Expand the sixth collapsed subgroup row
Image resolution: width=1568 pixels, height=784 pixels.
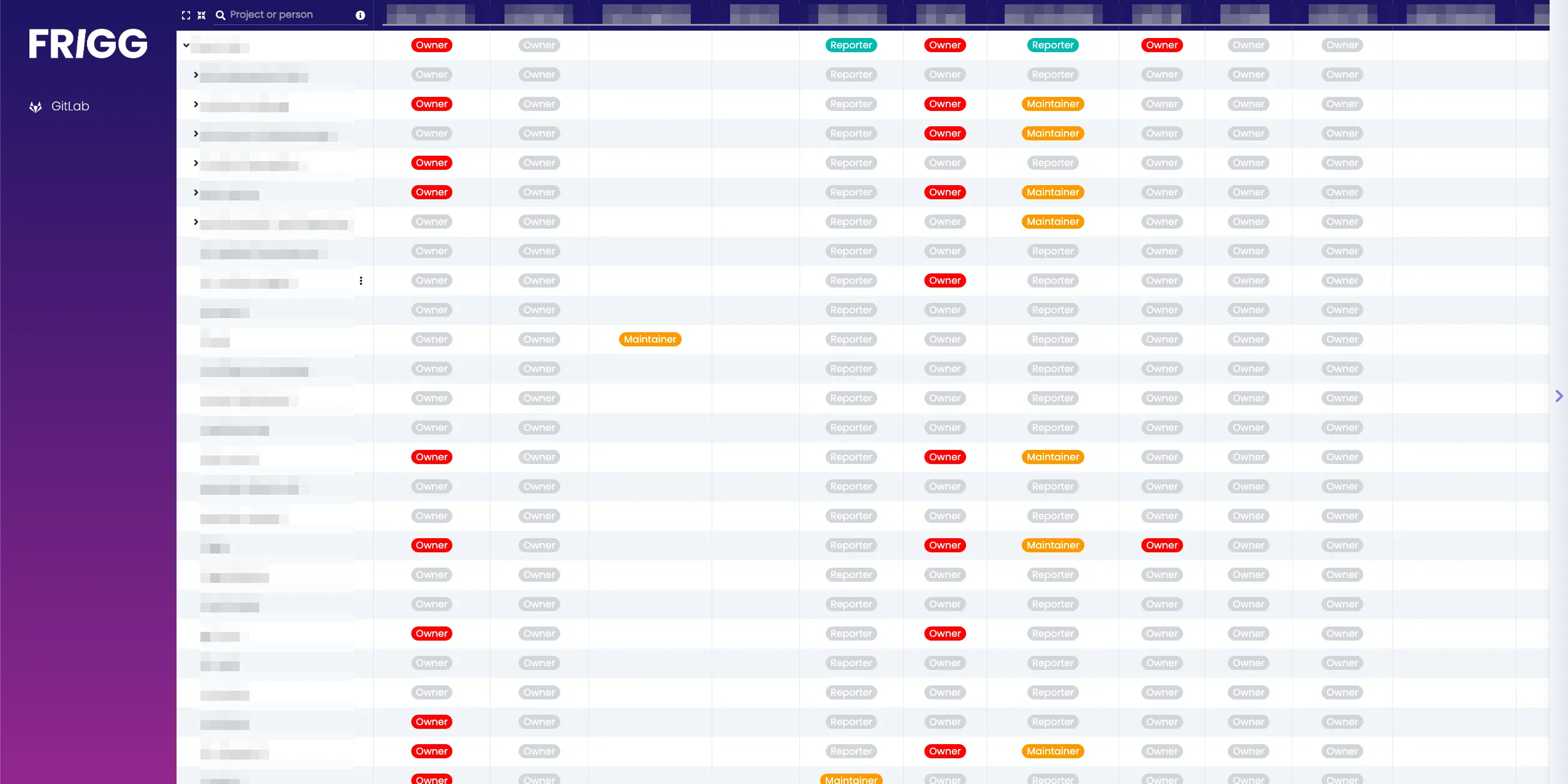pyautogui.click(x=196, y=222)
